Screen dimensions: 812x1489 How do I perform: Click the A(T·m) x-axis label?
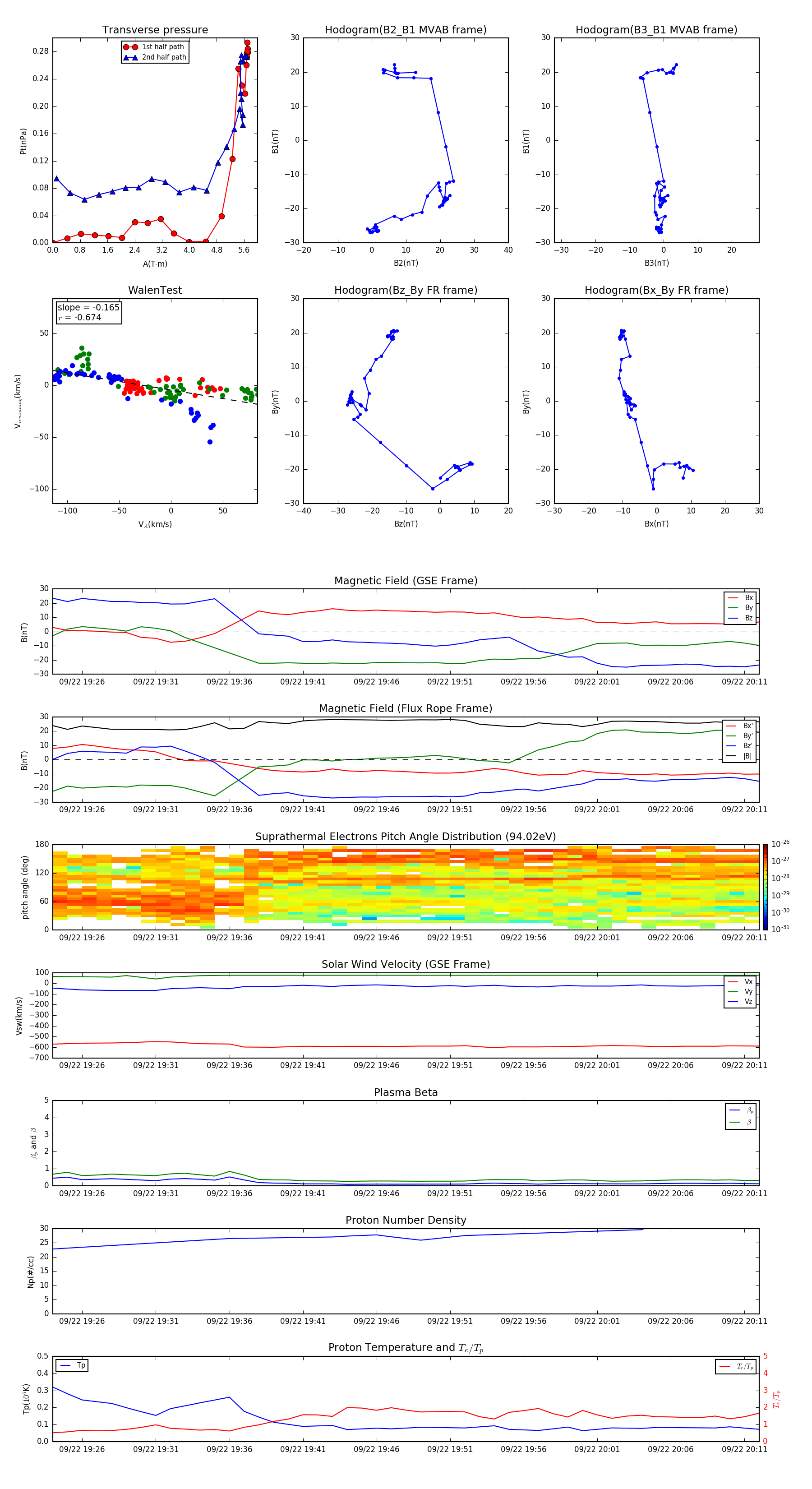[155, 264]
